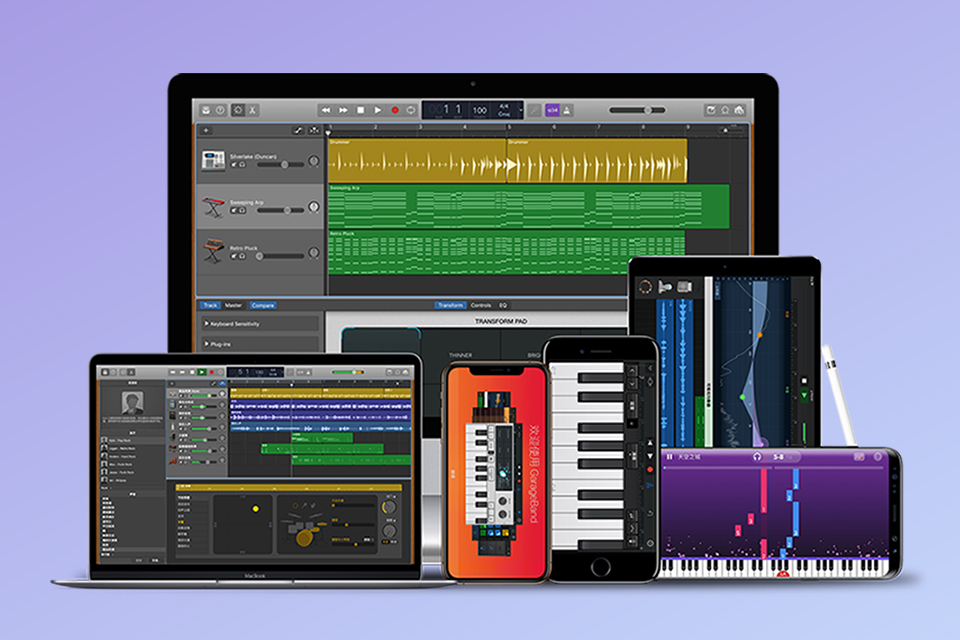Mute the Retro Pluck track
Screen dimensions: 960x640
click(234, 257)
